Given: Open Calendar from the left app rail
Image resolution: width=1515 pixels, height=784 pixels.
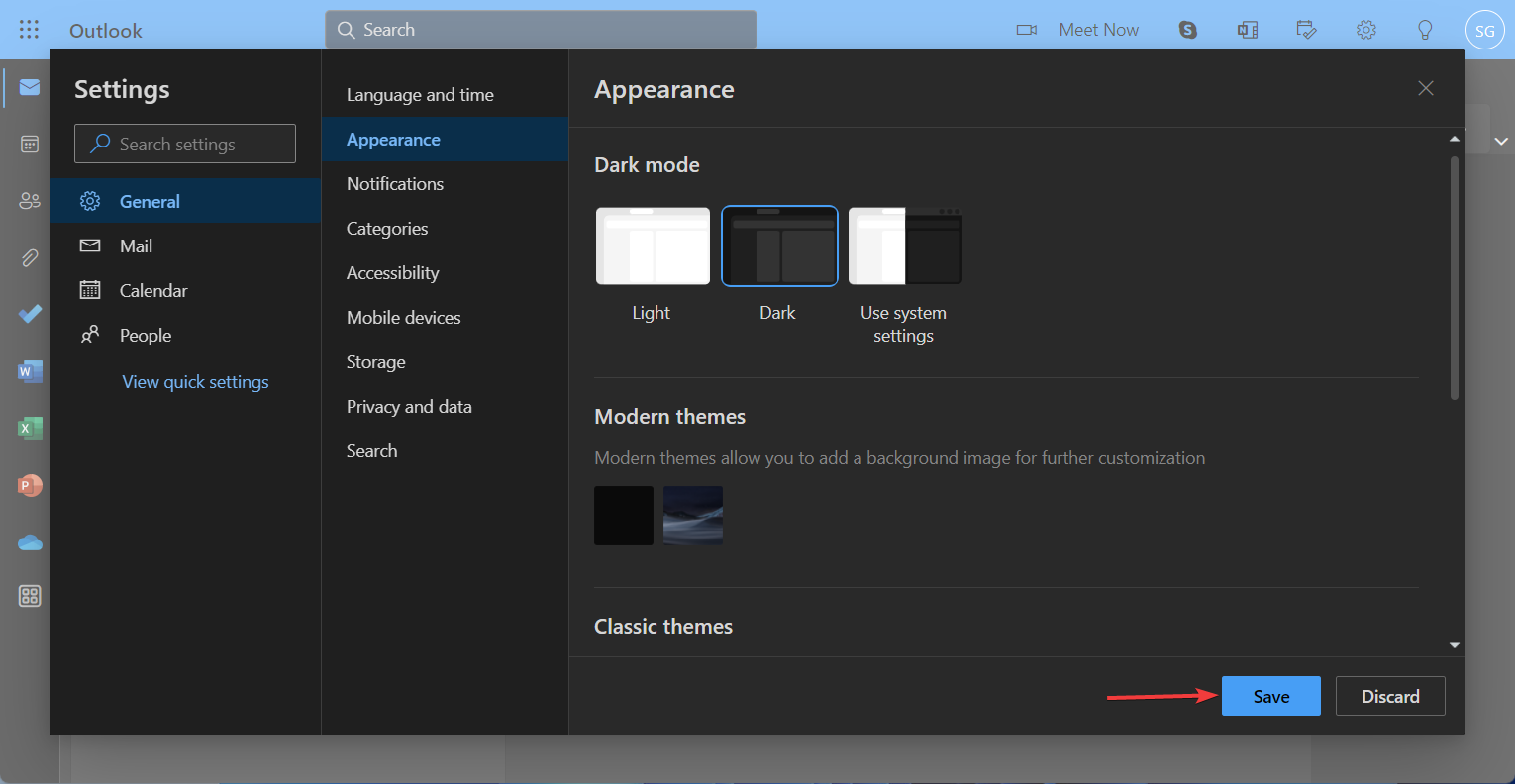Looking at the screenshot, I should pyautogui.click(x=30, y=145).
